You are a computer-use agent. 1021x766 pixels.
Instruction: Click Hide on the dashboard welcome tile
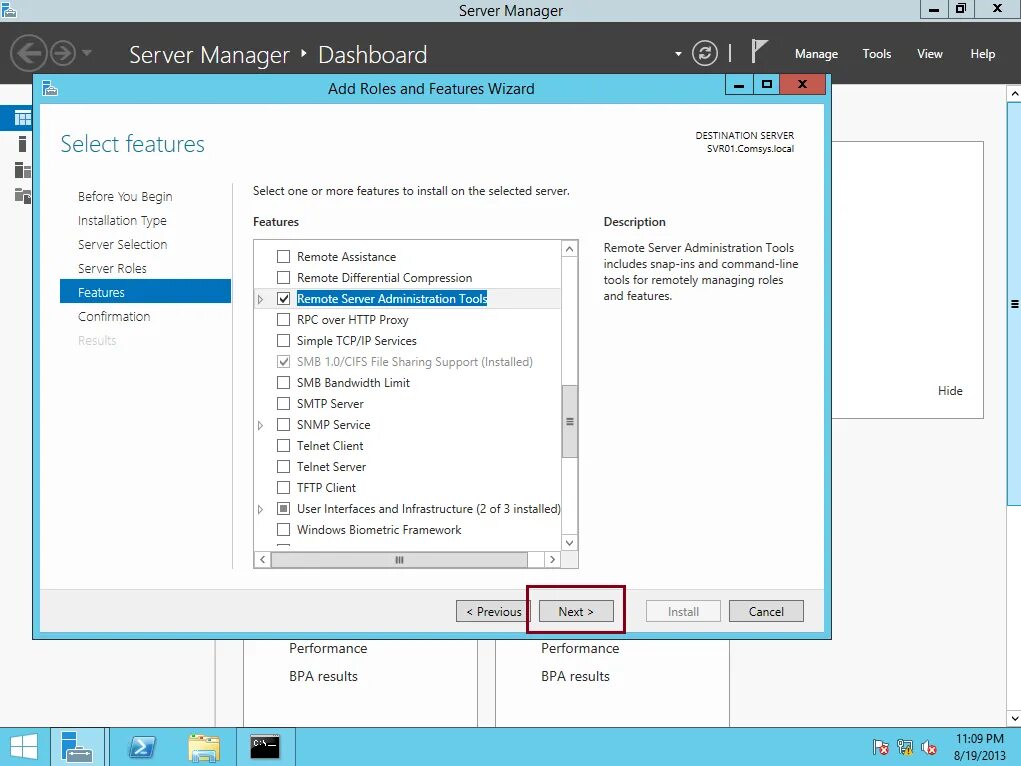tap(950, 391)
